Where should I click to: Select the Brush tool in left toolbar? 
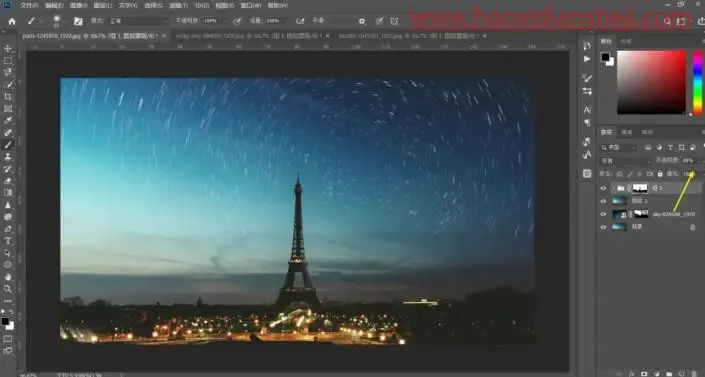tap(8, 144)
